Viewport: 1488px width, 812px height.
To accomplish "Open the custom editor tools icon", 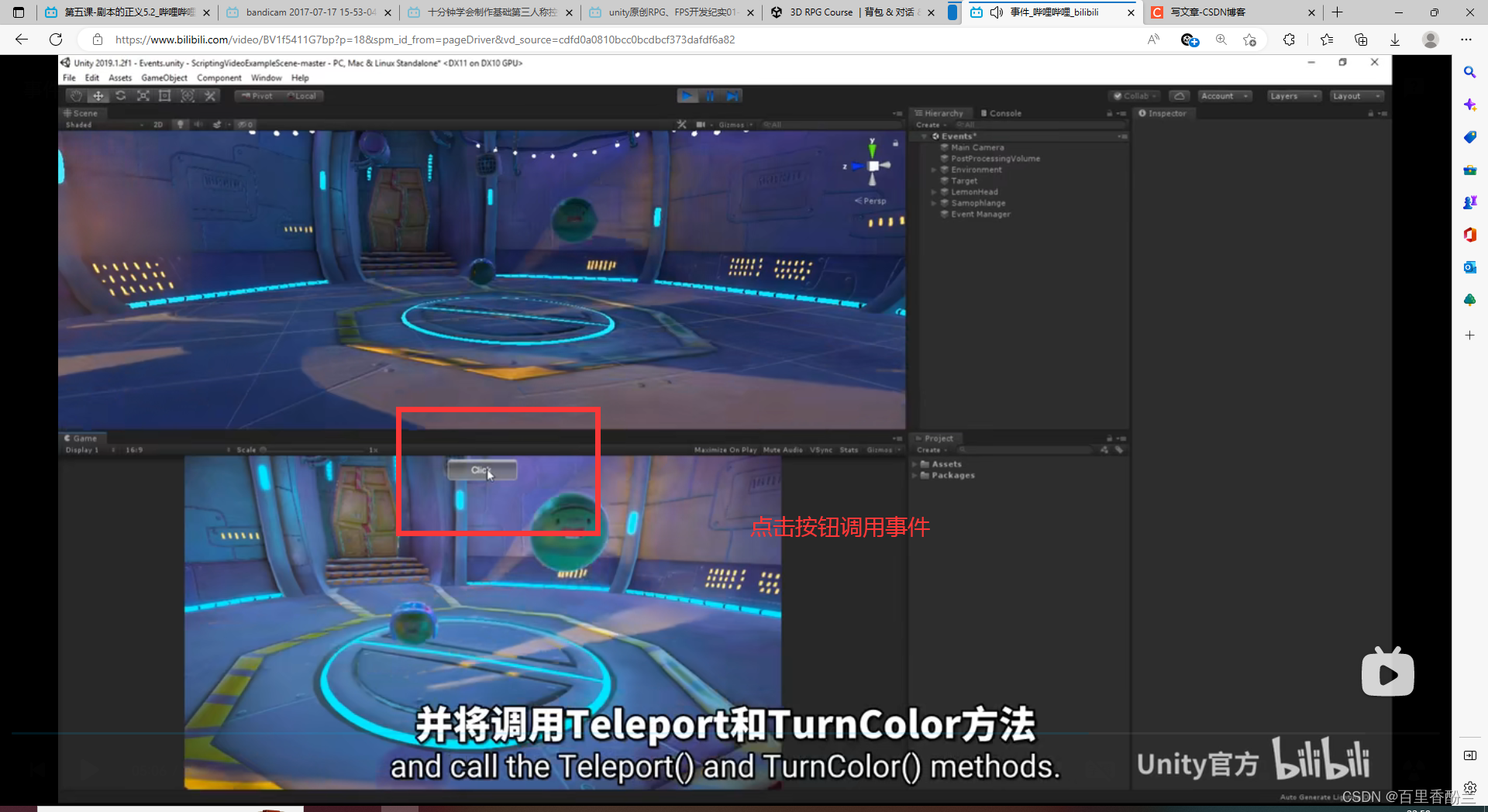I will 210,96.
